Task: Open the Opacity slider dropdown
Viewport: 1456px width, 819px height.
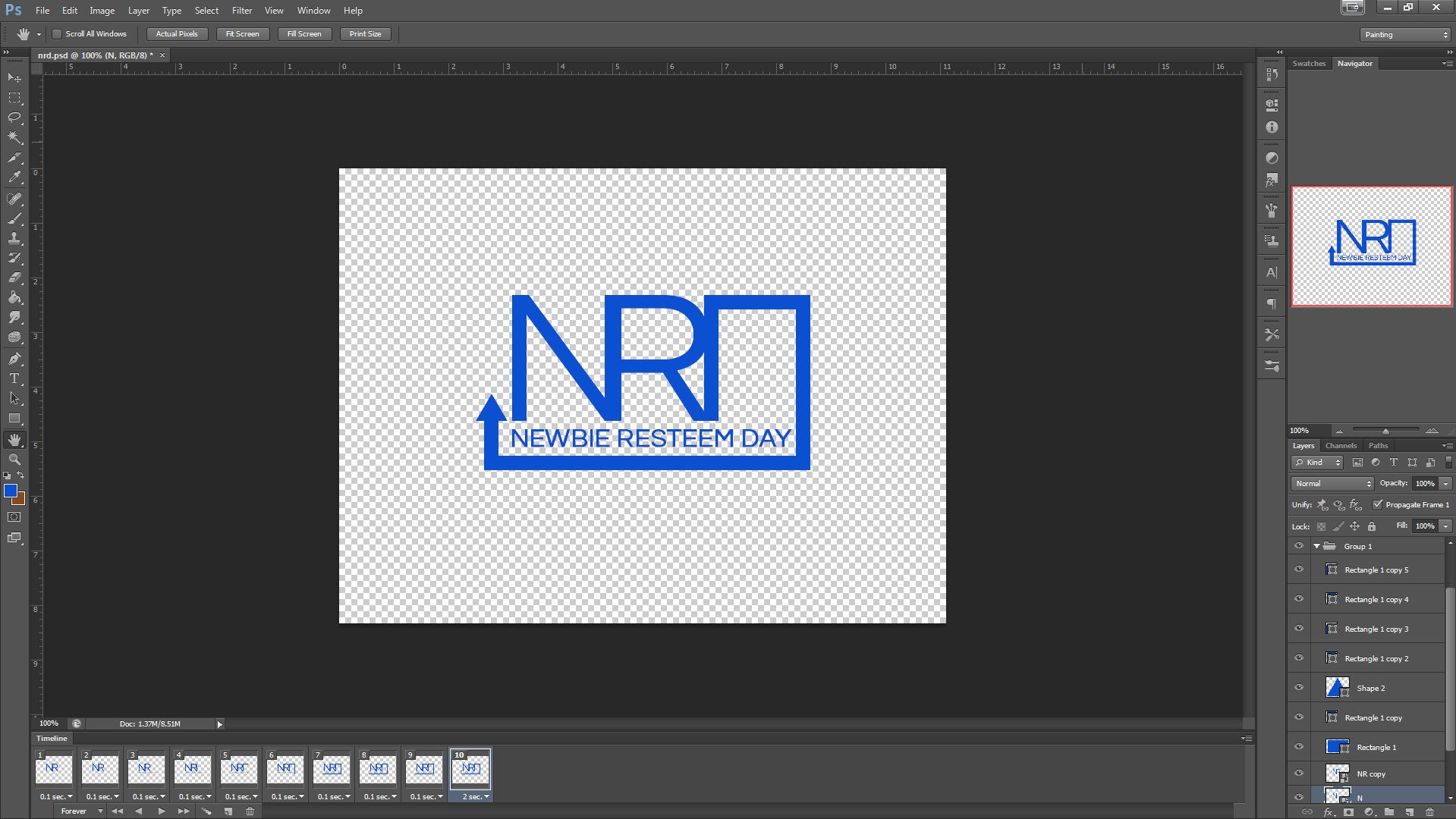Action: point(1445,484)
